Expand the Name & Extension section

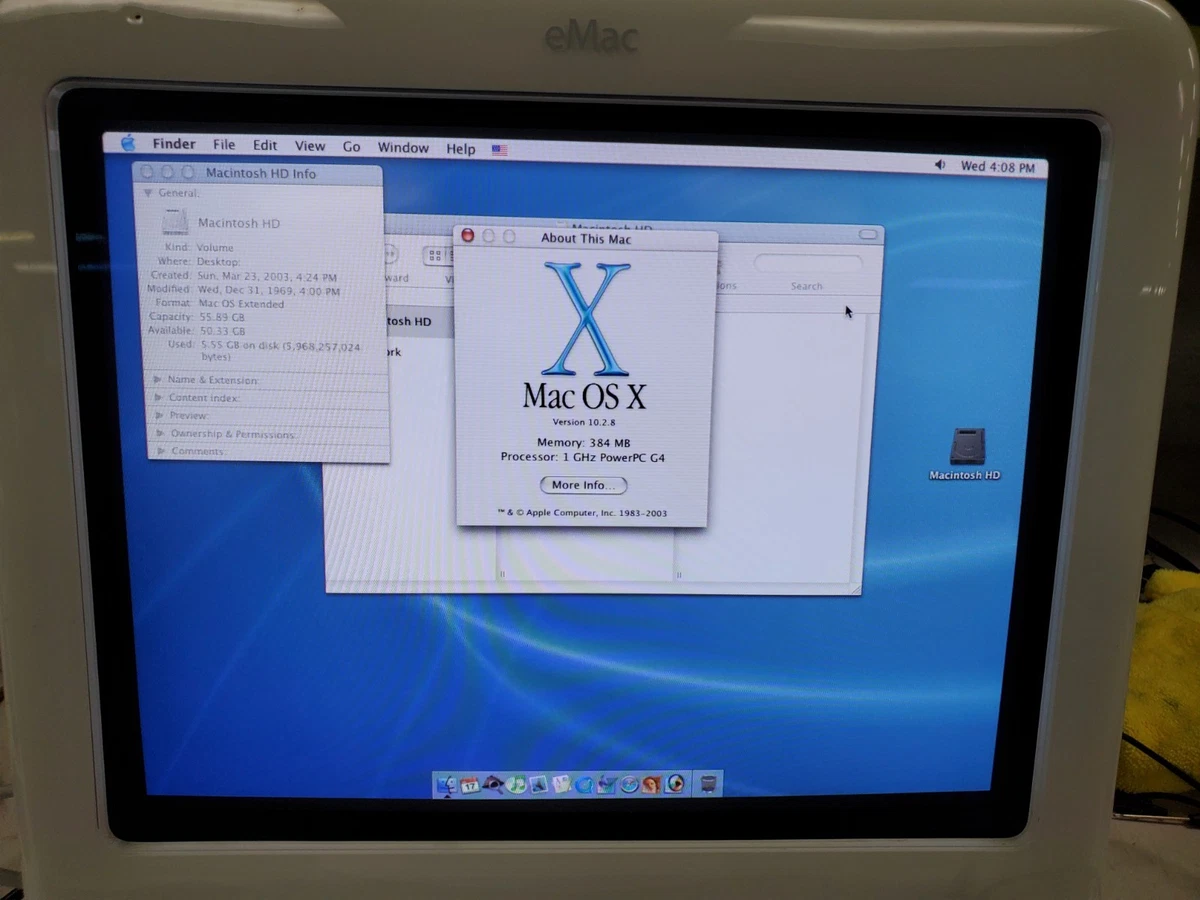click(158, 380)
